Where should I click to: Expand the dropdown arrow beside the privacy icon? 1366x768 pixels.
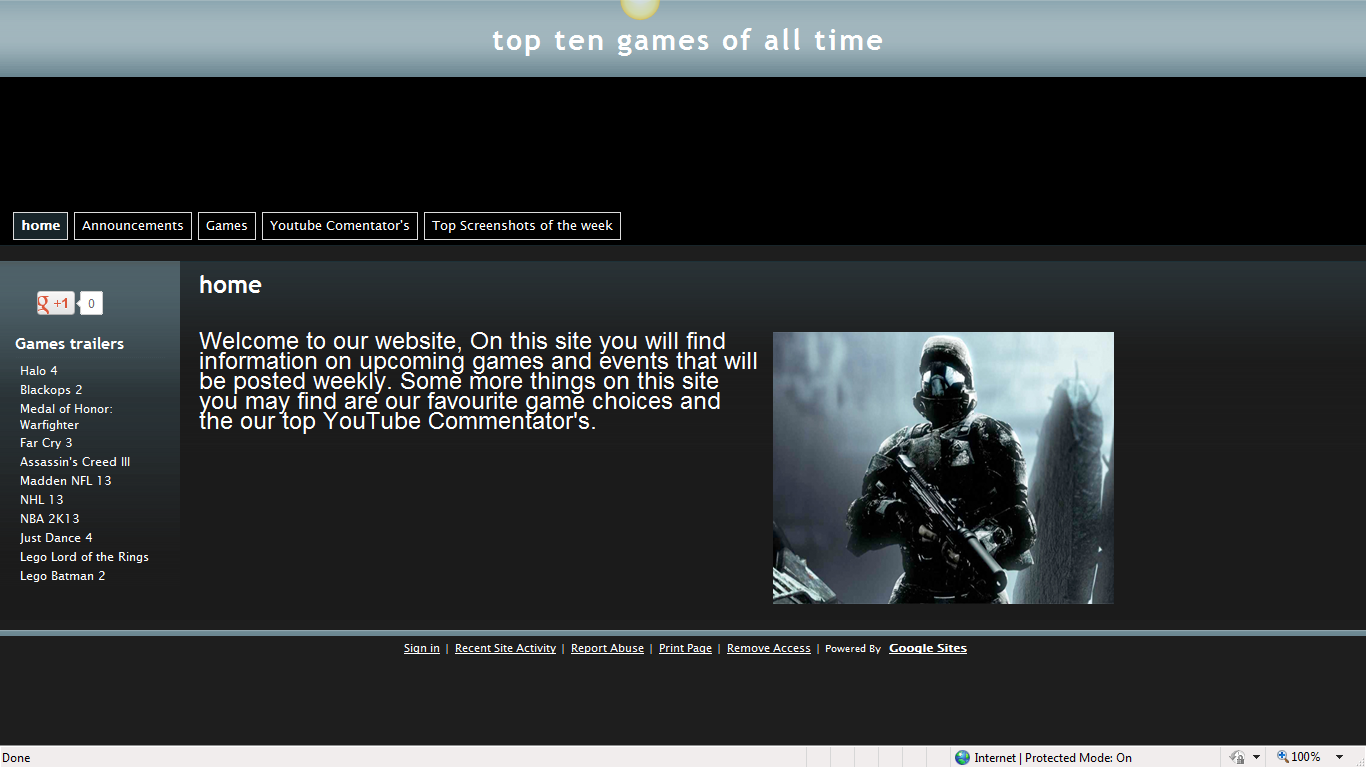[x=1256, y=757]
